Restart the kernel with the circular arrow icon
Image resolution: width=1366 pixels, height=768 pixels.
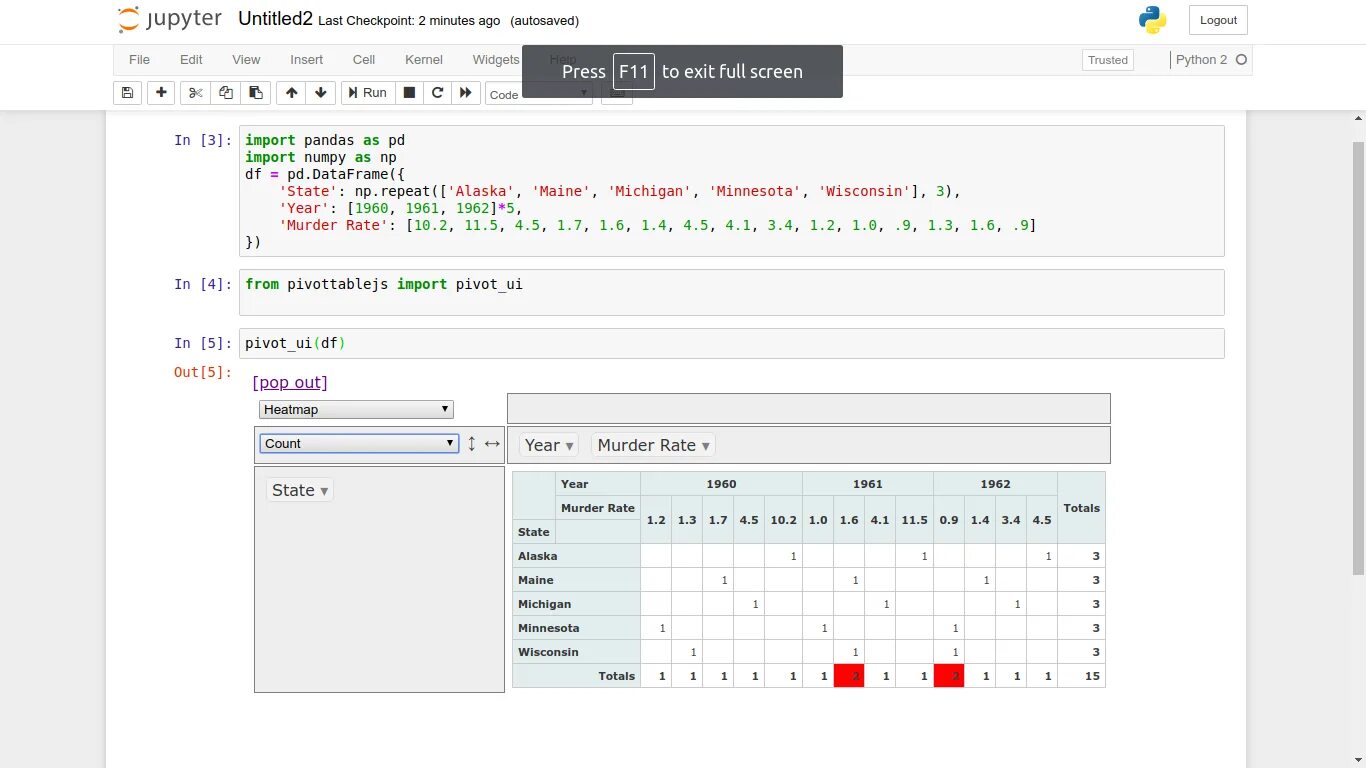437,93
